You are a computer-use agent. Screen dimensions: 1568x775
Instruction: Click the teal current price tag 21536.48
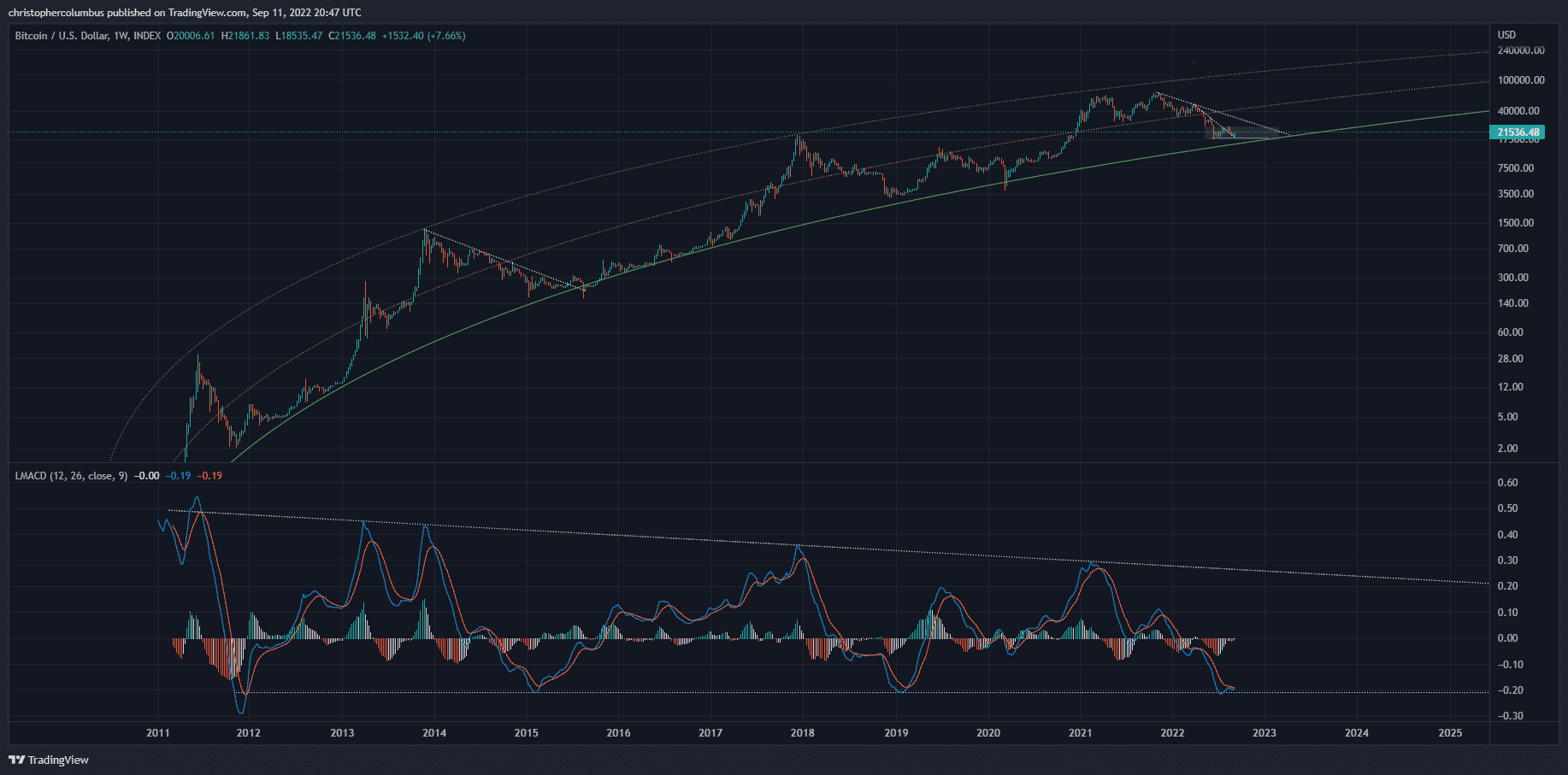click(x=1518, y=132)
